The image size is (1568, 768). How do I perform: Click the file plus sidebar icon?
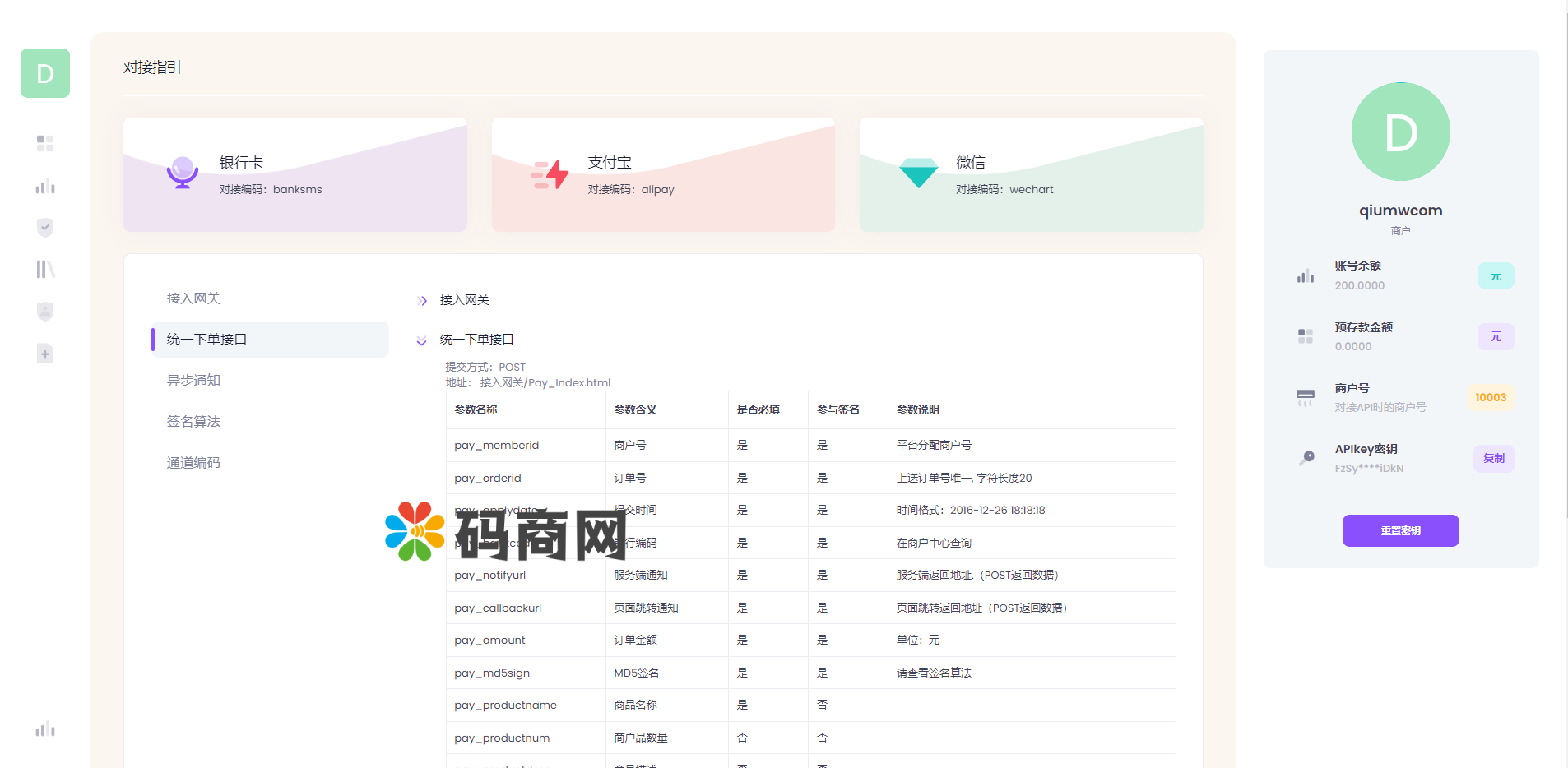45,354
